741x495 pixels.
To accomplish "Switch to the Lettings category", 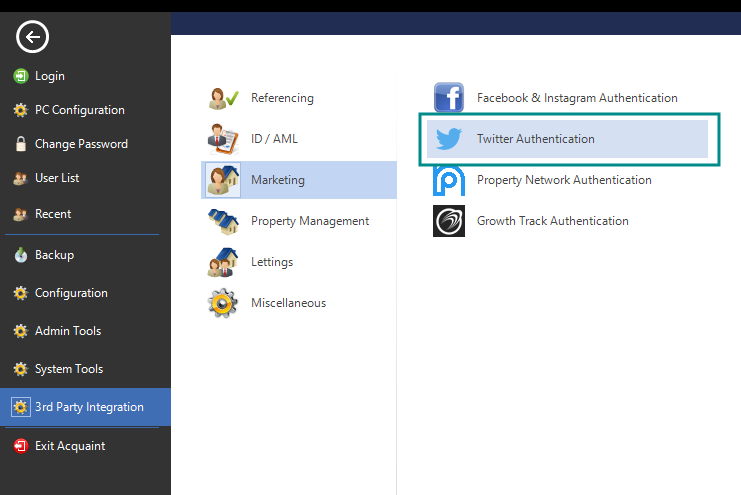I will [272, 262].
